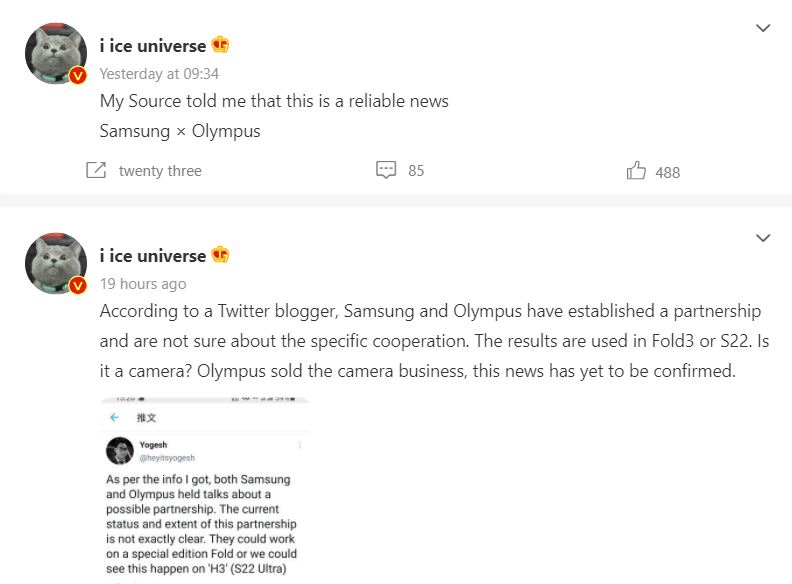Open the three-dot menu in the embedded tweet
The width and height of the screenshot is (792, 584).
pos(298,444)
